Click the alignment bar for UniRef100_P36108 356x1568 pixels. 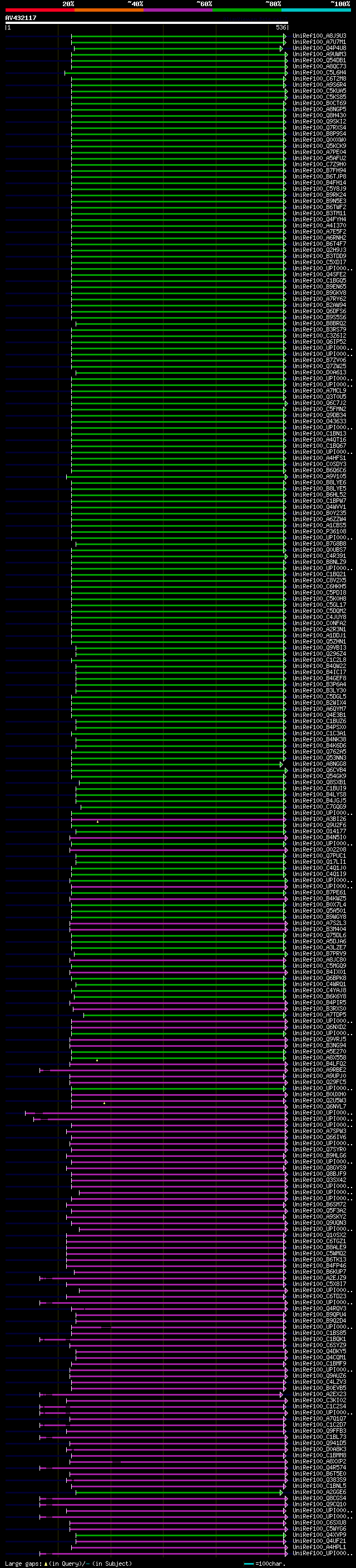click(179, 531)
